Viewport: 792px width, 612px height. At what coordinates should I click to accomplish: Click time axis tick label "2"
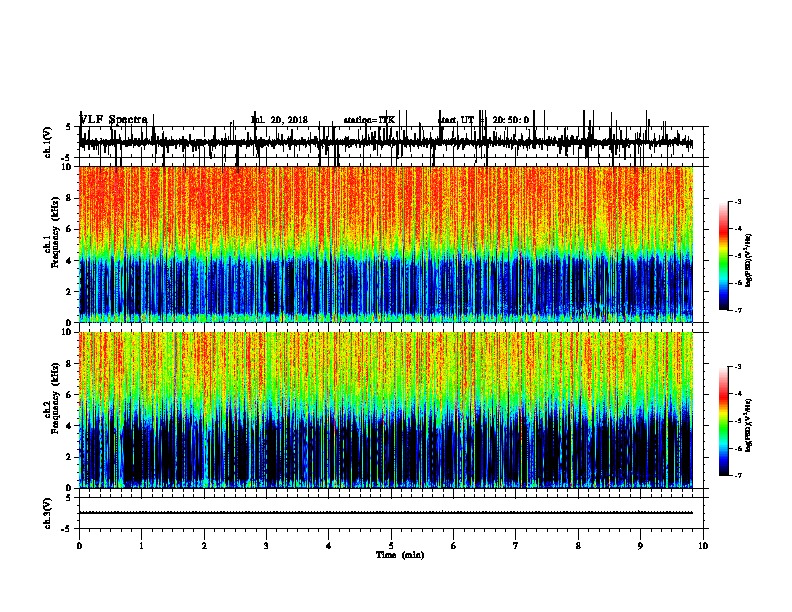[x=204, y=545]
